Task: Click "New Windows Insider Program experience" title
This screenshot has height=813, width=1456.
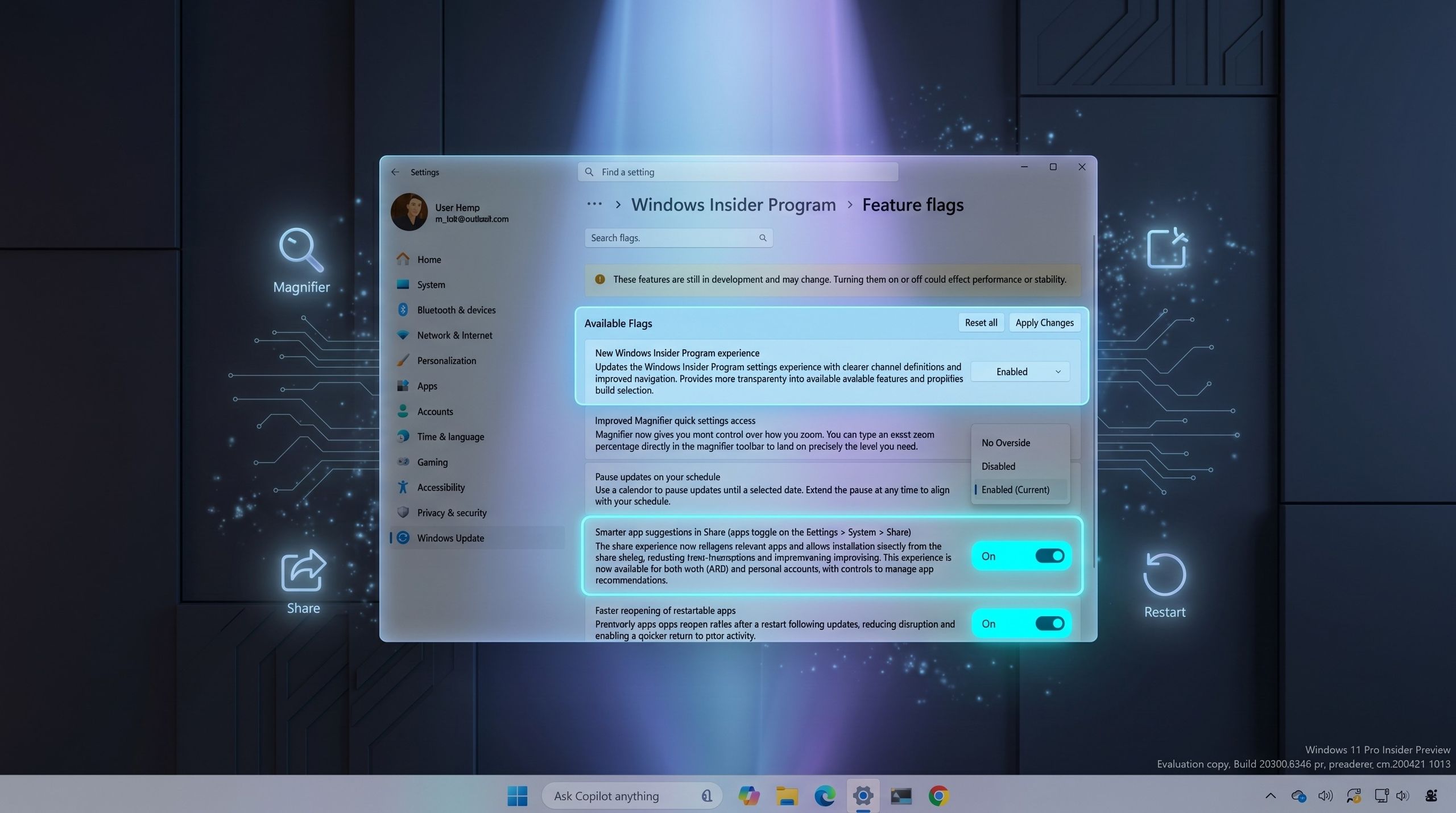Action: [x=677, y=353]
